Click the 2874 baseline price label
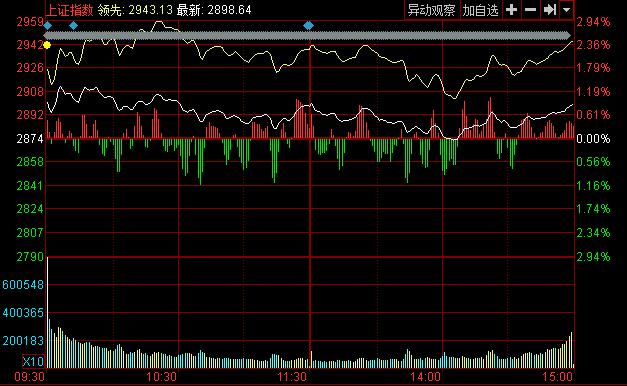Viewport: 627px width, 386px height. tap(30, 139)
